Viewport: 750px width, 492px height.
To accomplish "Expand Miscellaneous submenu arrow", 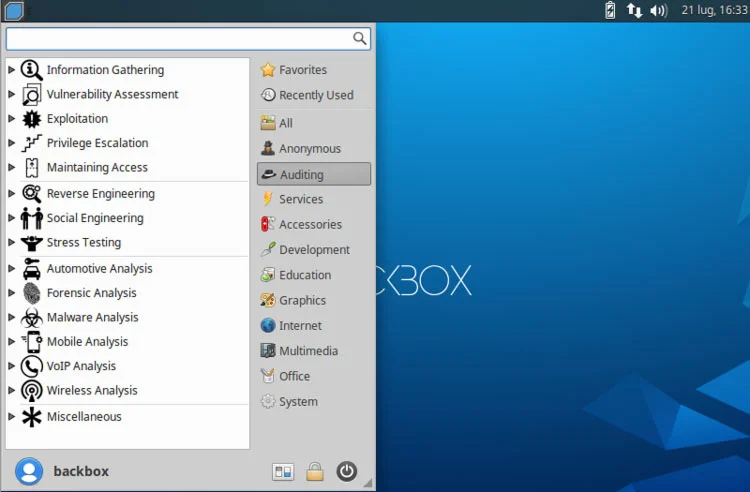I will click(x=11, y=417).
